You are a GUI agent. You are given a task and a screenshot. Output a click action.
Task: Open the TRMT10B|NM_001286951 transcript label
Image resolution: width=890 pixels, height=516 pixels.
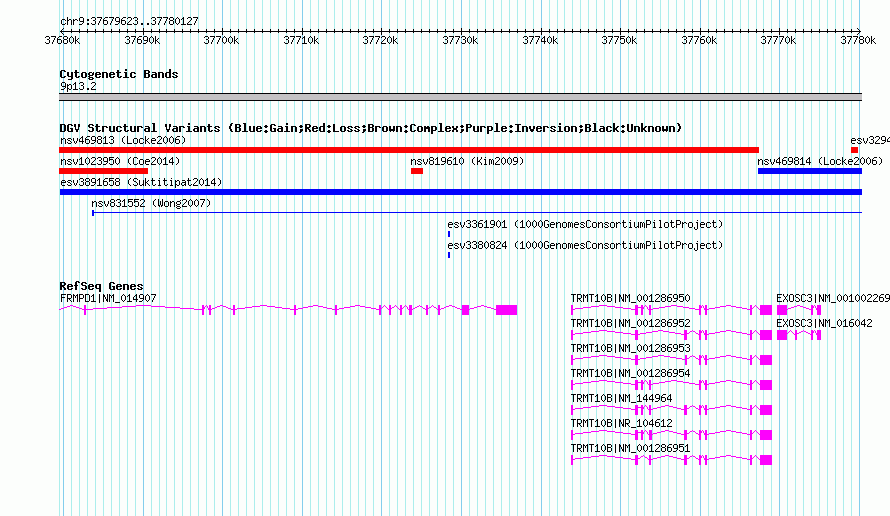(631, 448)
